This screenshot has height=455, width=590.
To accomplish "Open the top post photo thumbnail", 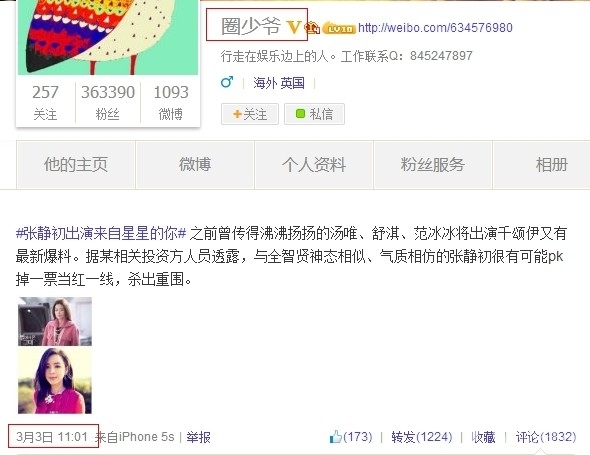I will pyautogui.click(x=55, y=321).
